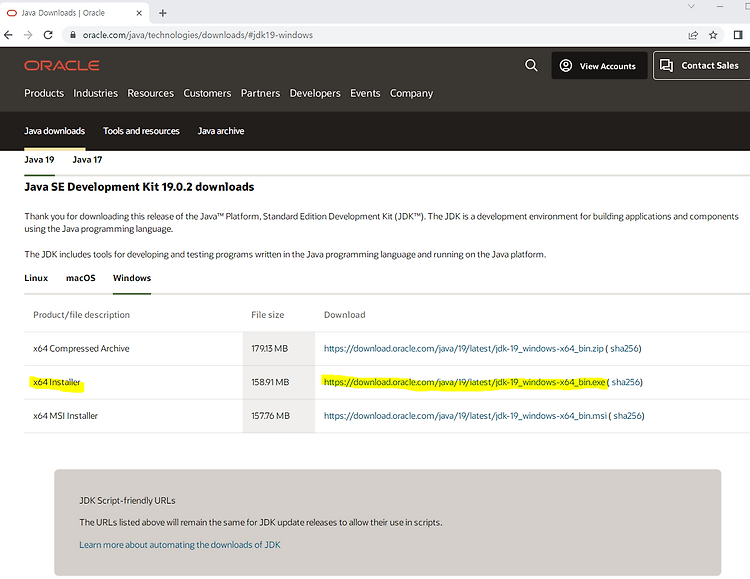Screen dimensions: 750x579
Task: Go back to the previous page
Action: [8, 35]
